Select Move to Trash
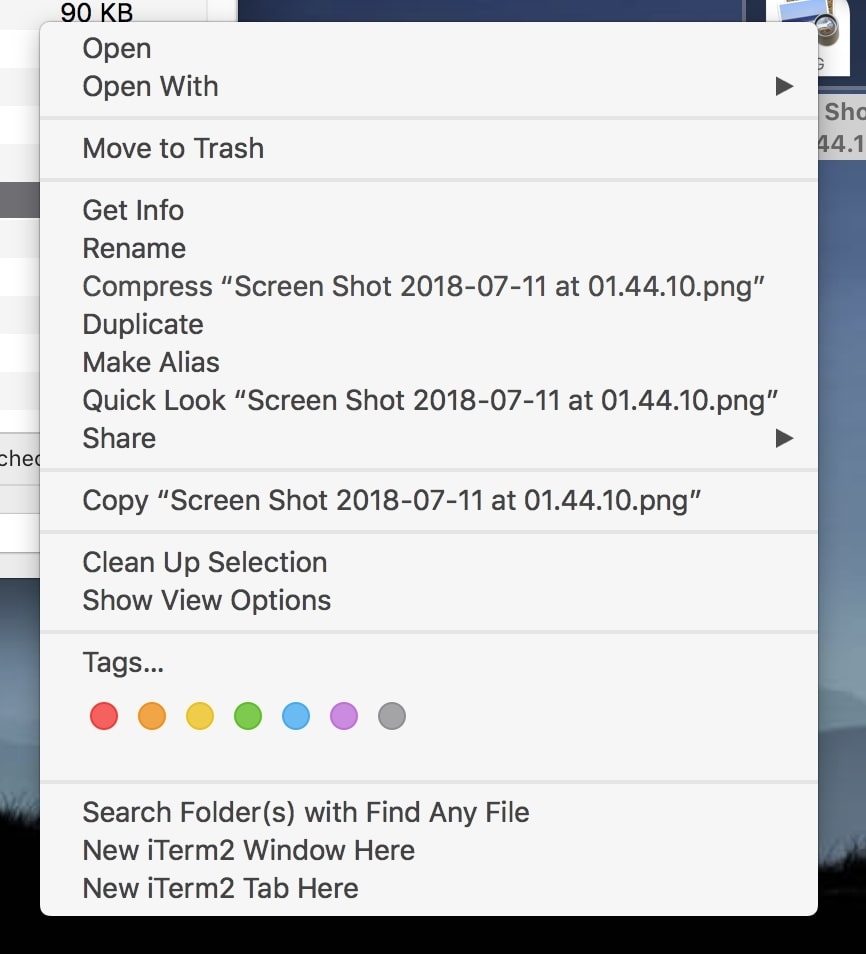The height and width of the screenshot is (954, 866). click(x=173, y=148)
